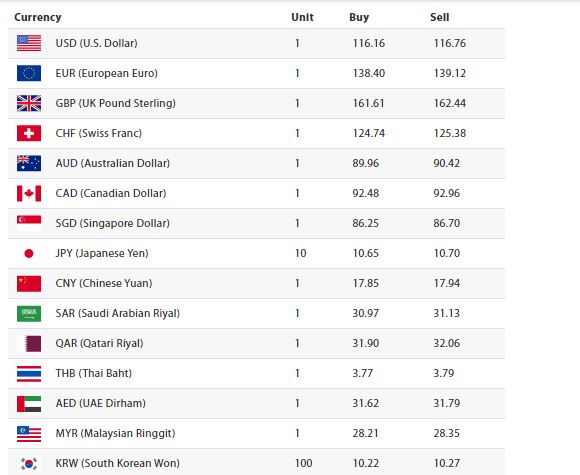The image size is (580, 475).
Task: Click the Qatar flag icon
Action: click(29, 343)
